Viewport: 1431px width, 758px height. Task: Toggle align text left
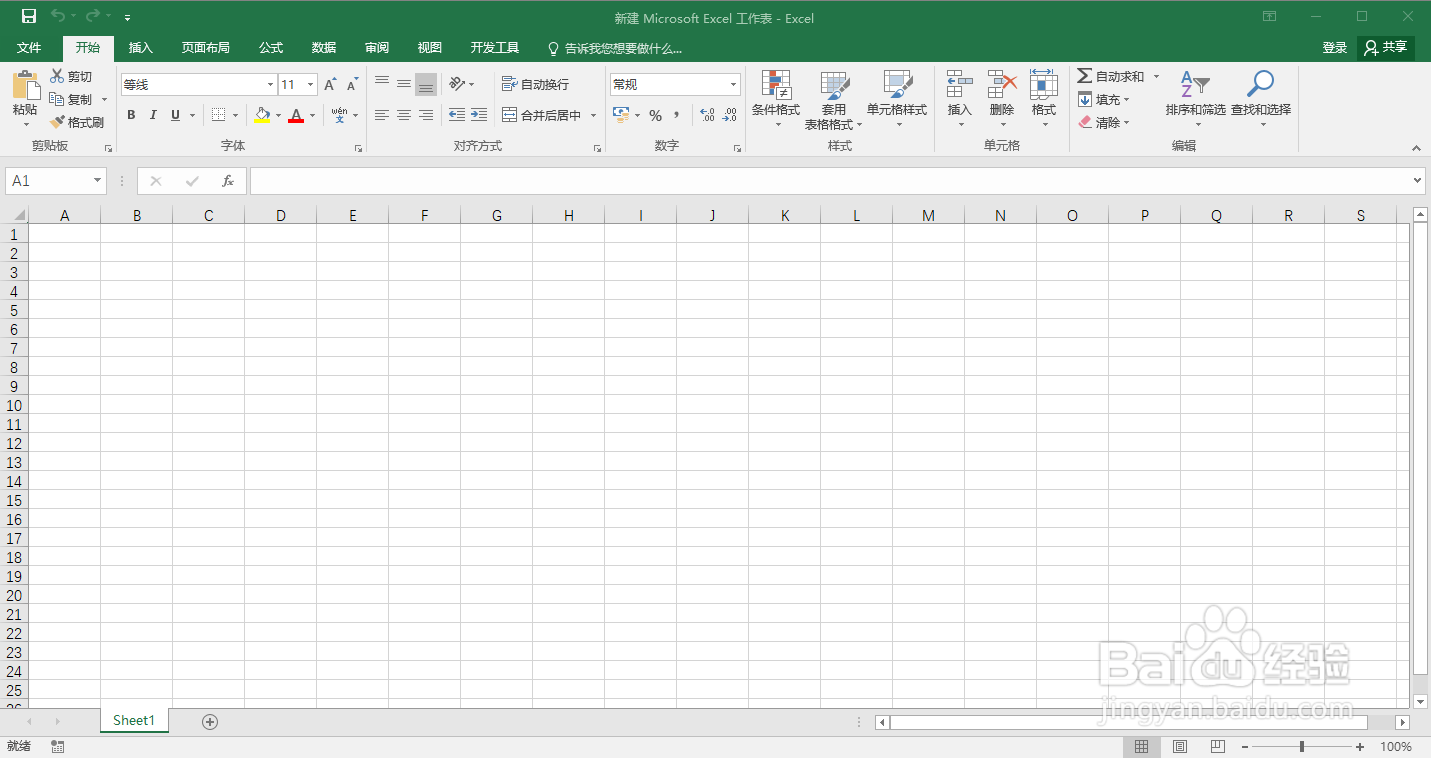point(382,115)
